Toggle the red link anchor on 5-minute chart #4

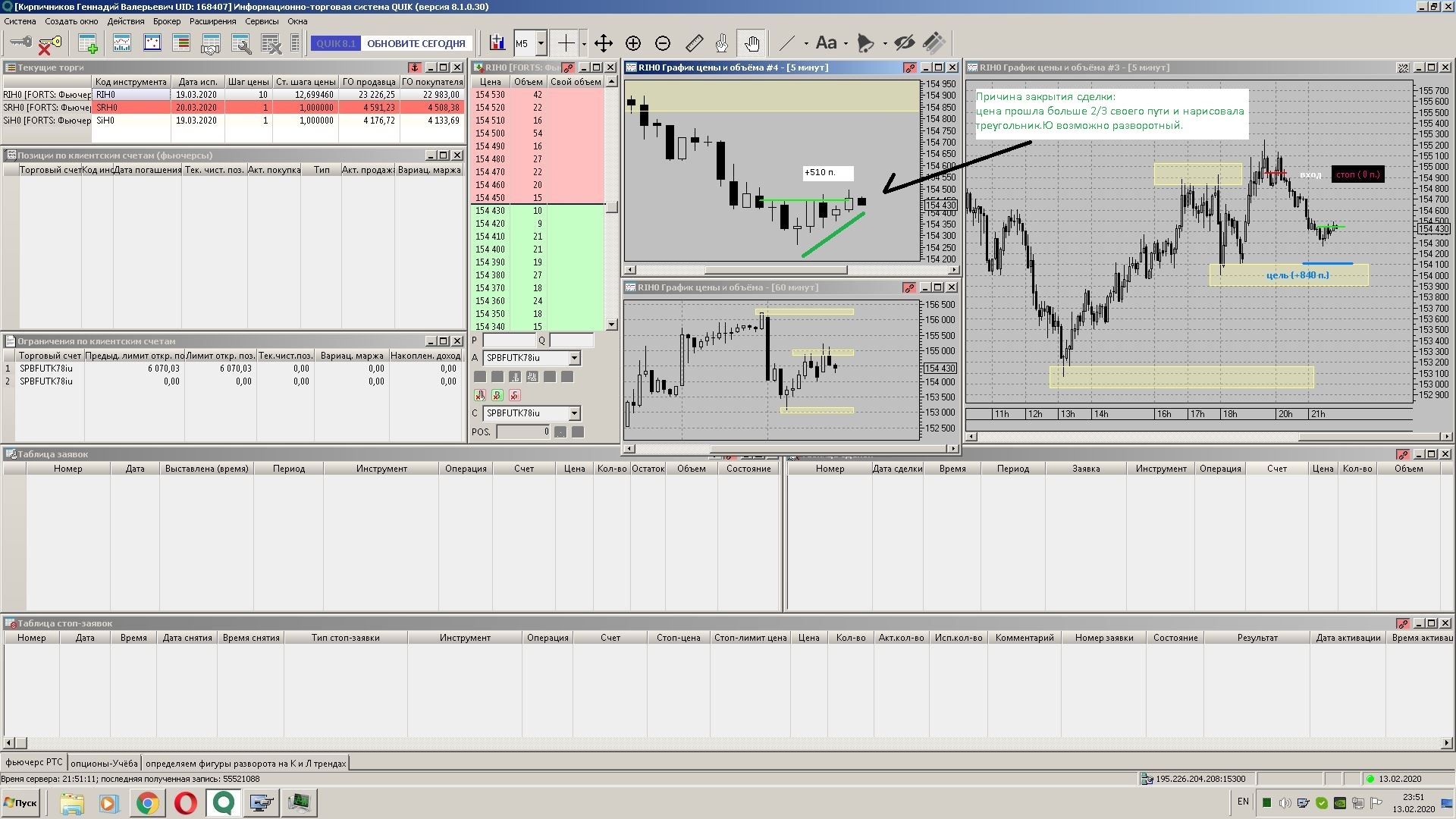pos(909,67)
